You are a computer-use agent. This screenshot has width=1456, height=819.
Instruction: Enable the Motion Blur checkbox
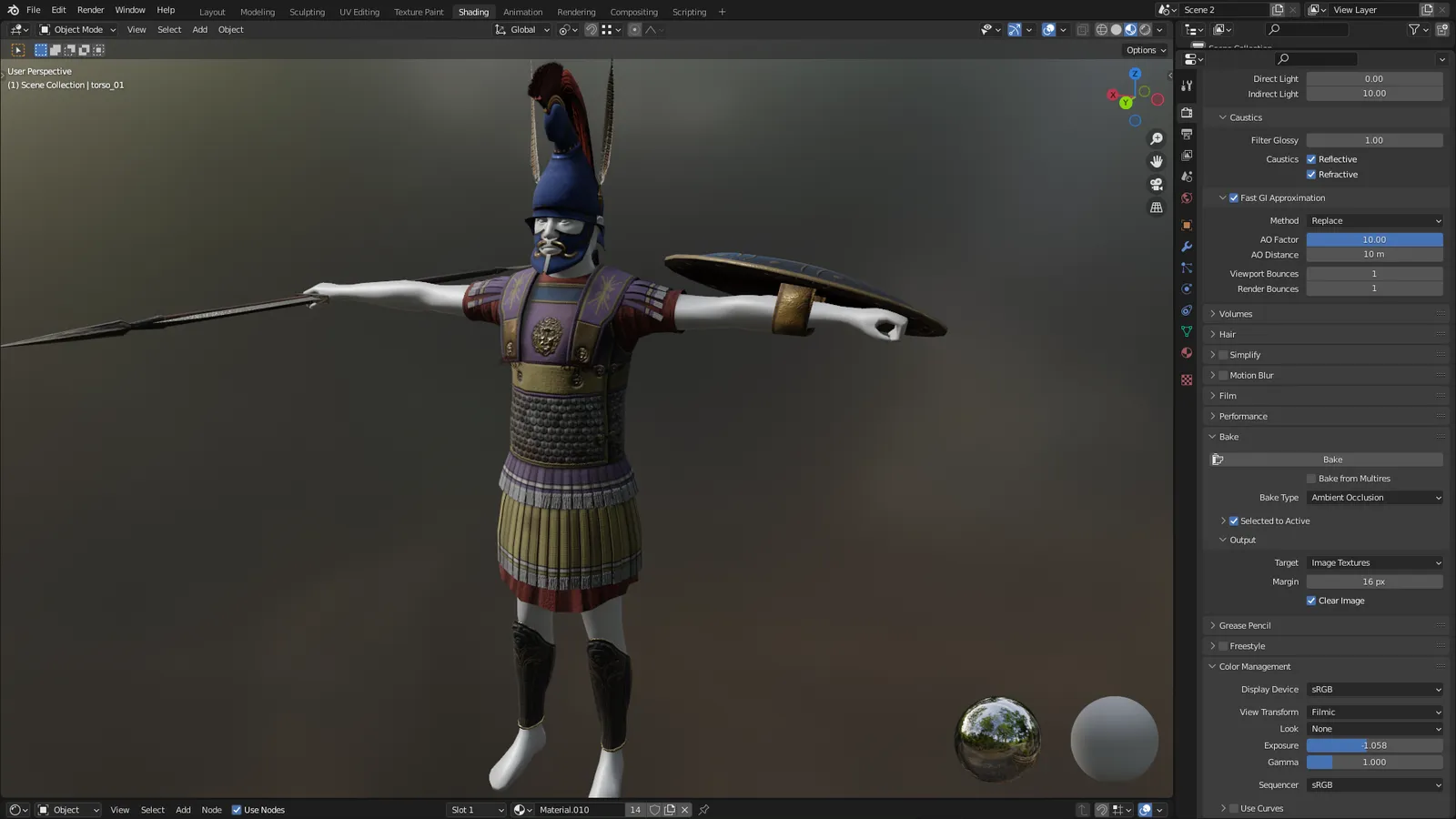point(1224,376)
